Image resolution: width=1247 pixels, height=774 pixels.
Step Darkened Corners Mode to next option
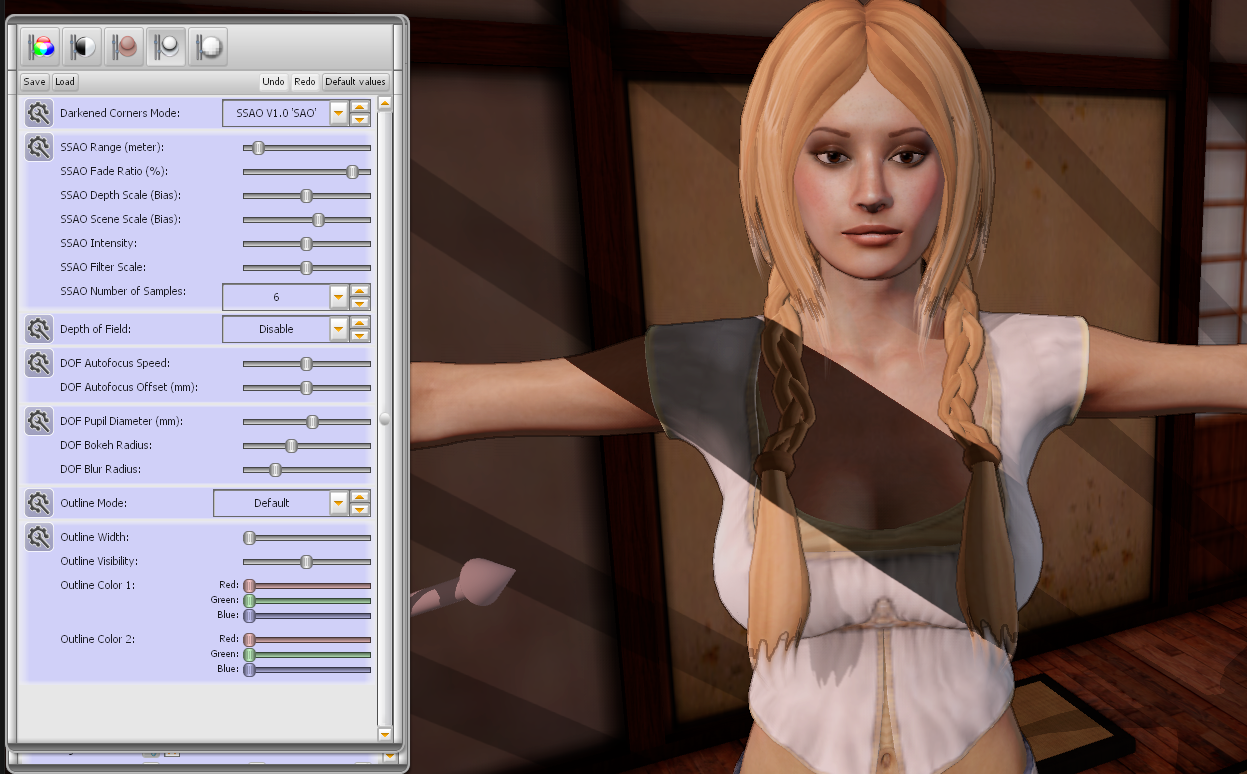click(361, 119)
